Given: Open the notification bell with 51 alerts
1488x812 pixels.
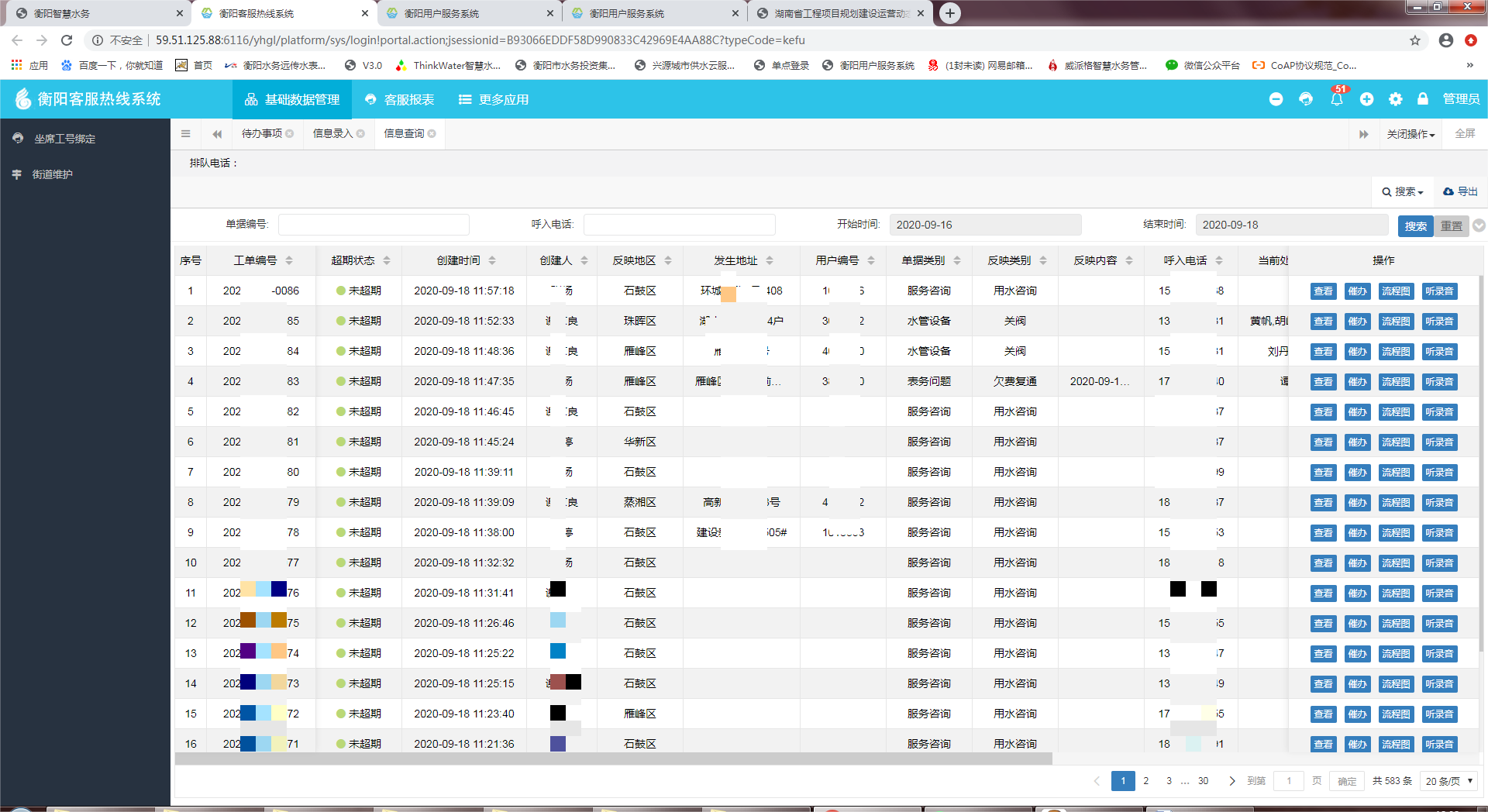Looking at the screenshot, I should (1337, 99).
